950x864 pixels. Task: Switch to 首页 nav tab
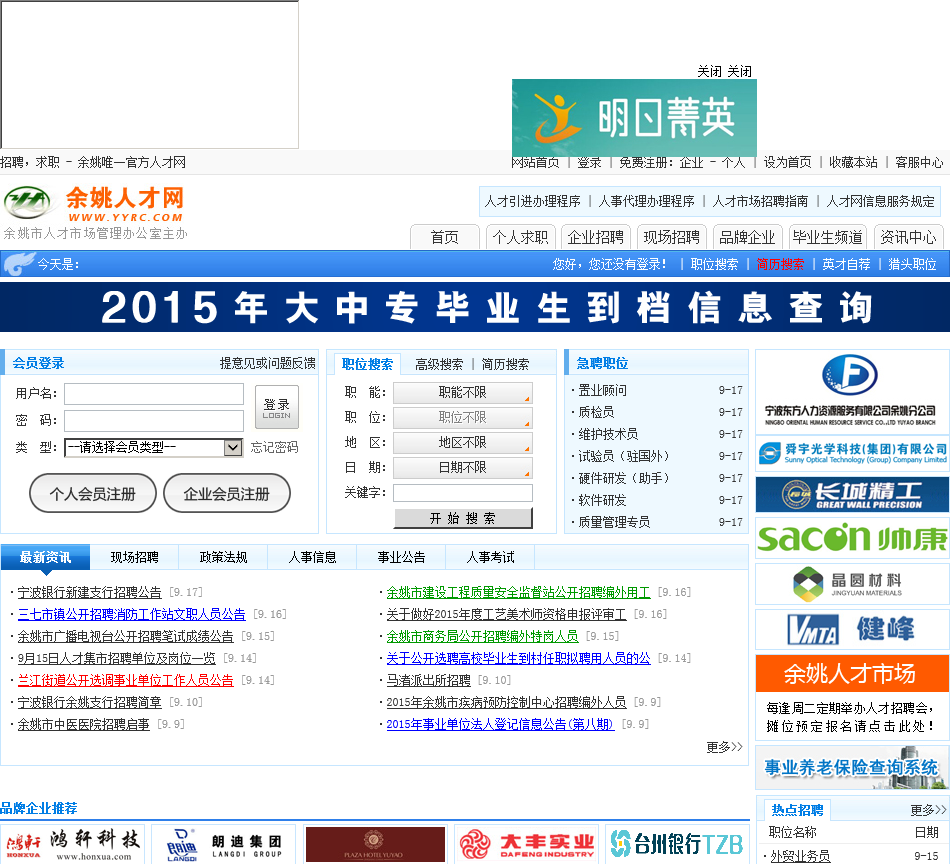click(445, 237)
